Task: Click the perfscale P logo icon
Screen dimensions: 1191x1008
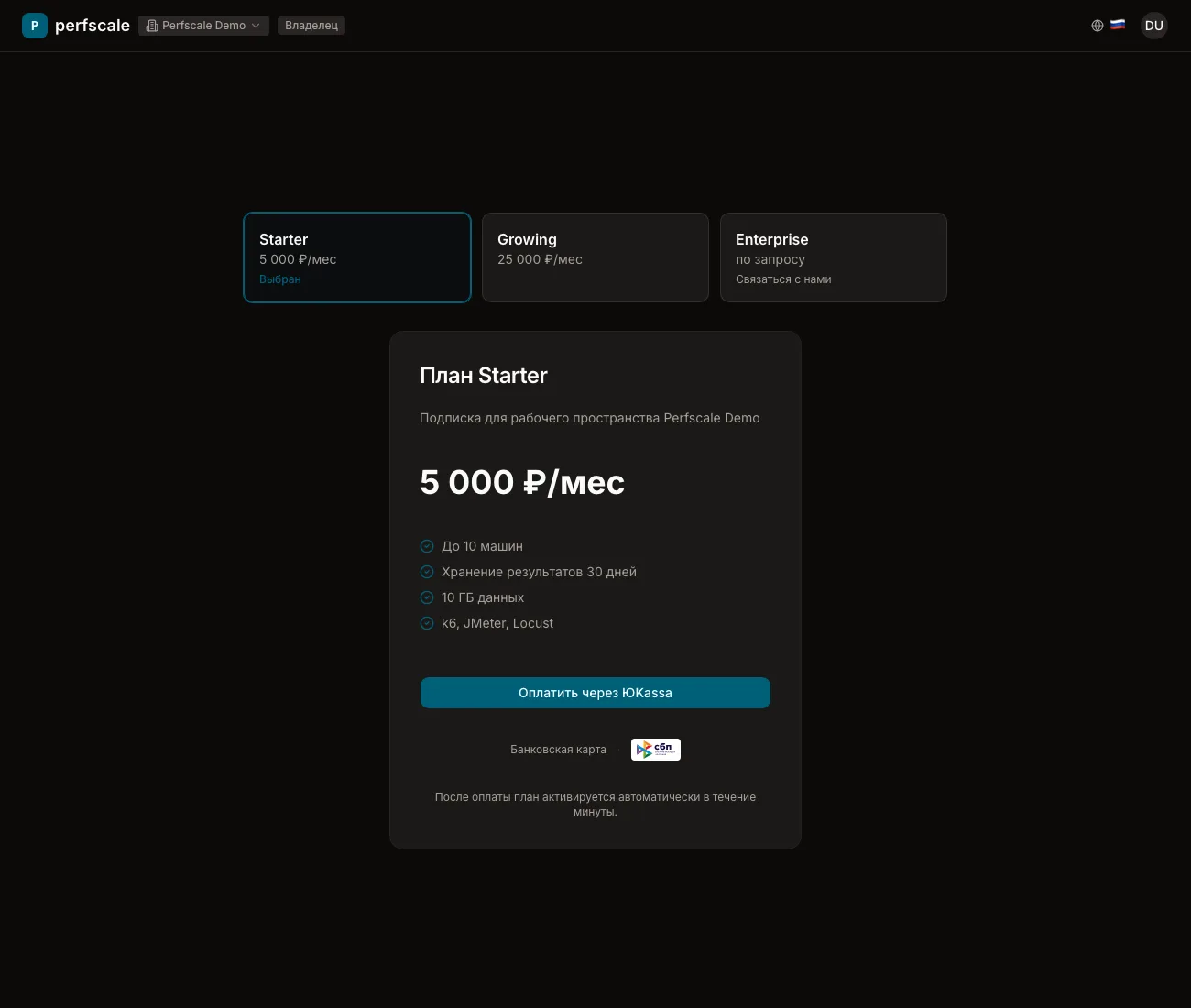Action: pyautogui.click(x=35, y=26)
